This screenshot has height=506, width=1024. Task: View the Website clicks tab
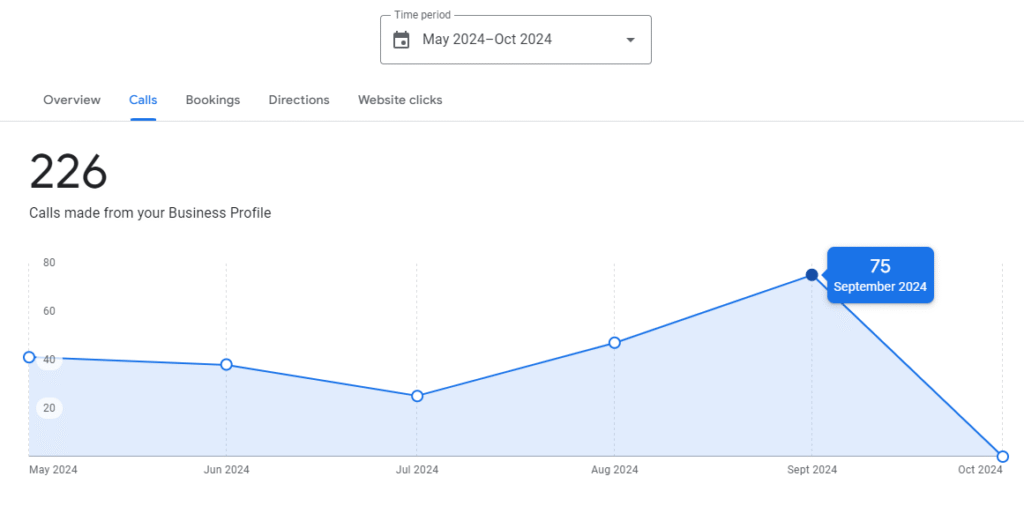tap(400, 100)
